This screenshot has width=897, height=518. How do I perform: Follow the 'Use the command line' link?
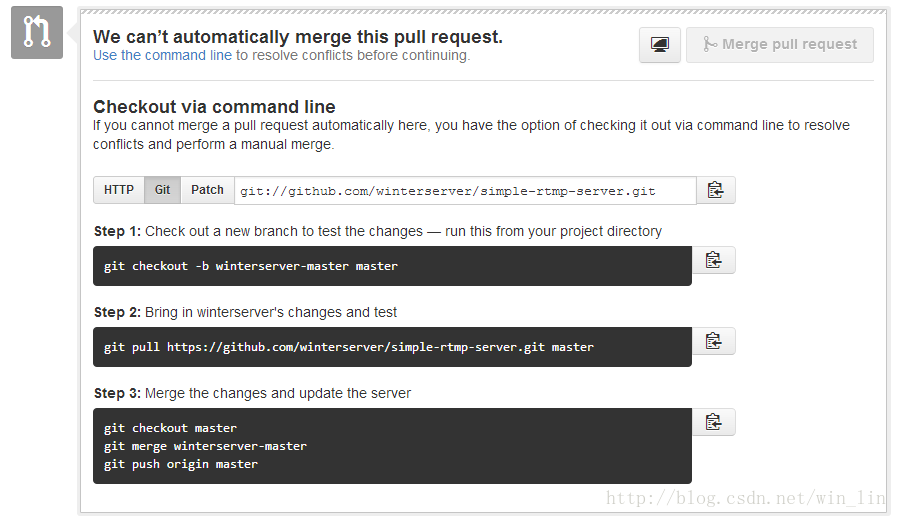coord(162,56)
